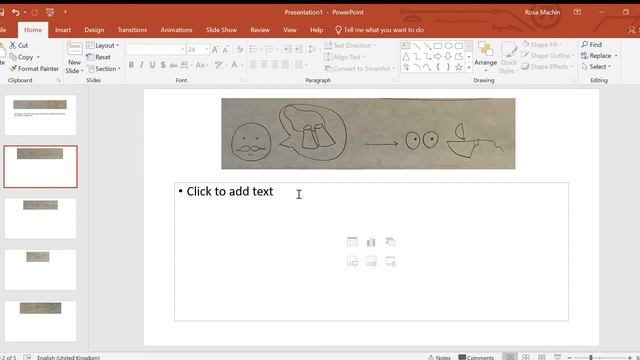The image size is (640, 360).
Task: Insert video icon in placeholder
Action: (390, 261)
